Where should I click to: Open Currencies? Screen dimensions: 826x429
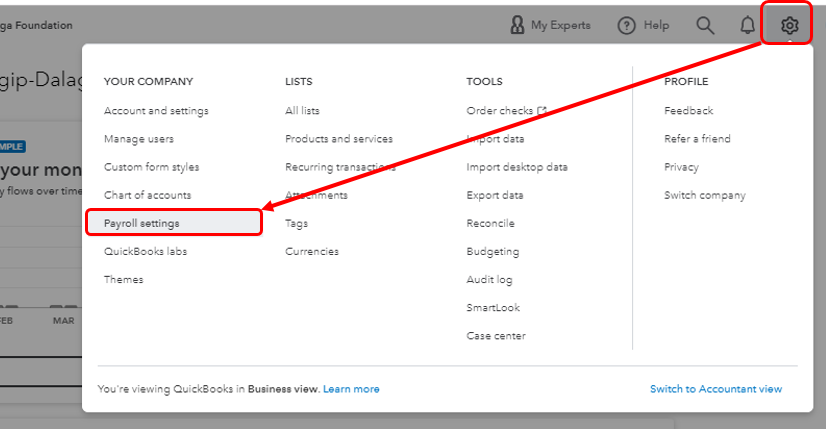[x=312, y=251]
